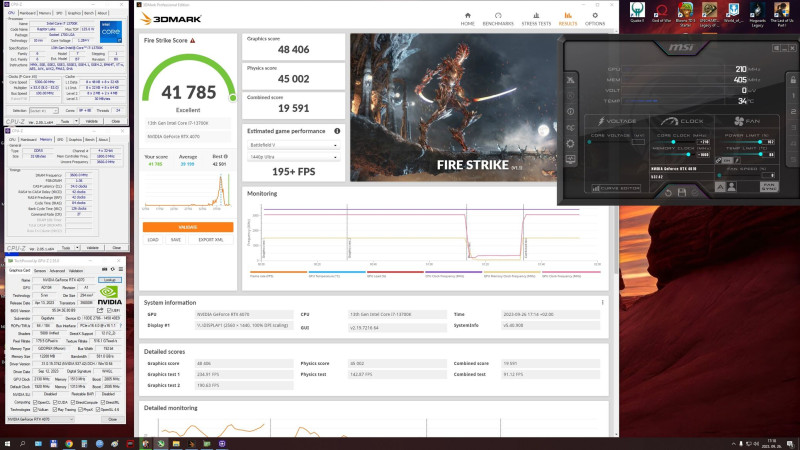Switch to the Advanced tab in GPU-Z
This screenshot has width=800, height=450.
pos(57,271)
